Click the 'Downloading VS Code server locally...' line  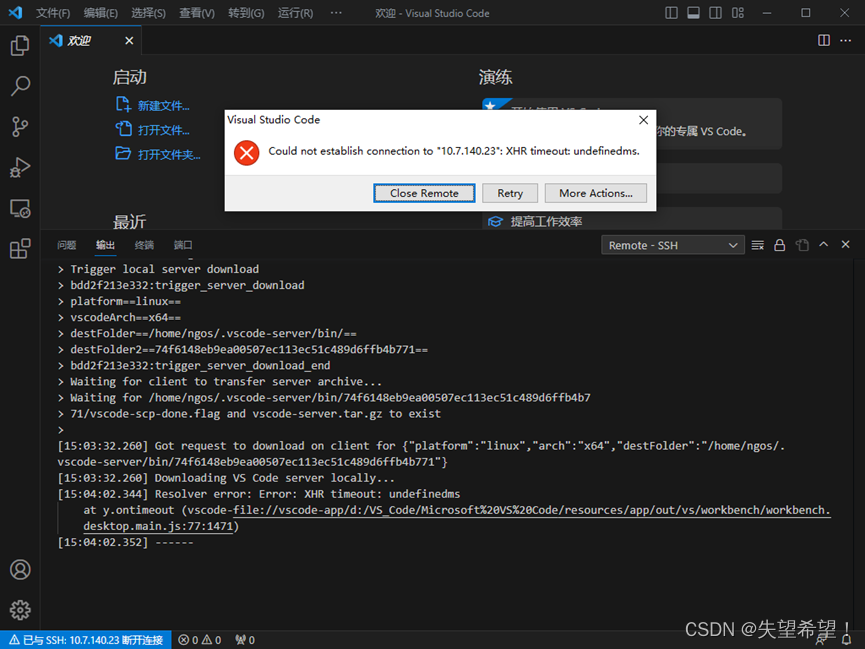click(x=226, y=478)
